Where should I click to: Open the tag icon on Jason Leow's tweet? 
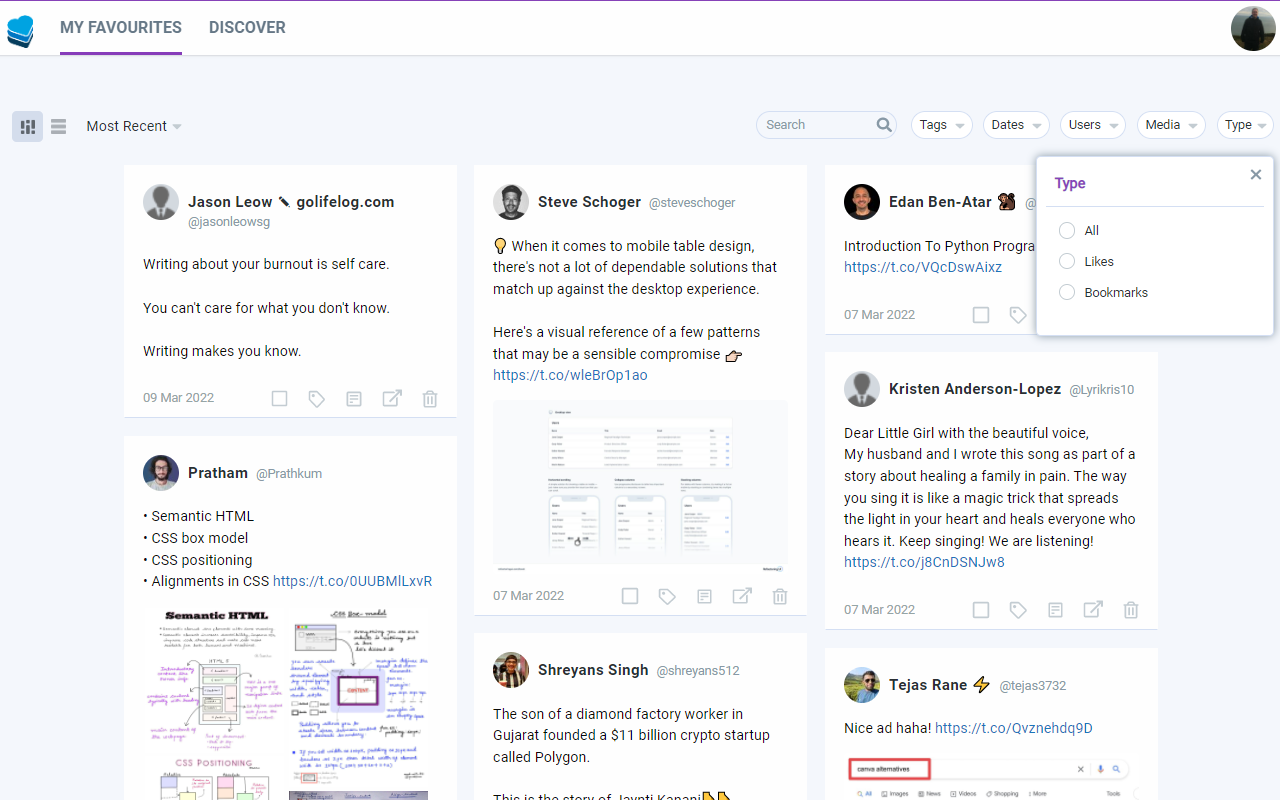click(316, 398)
